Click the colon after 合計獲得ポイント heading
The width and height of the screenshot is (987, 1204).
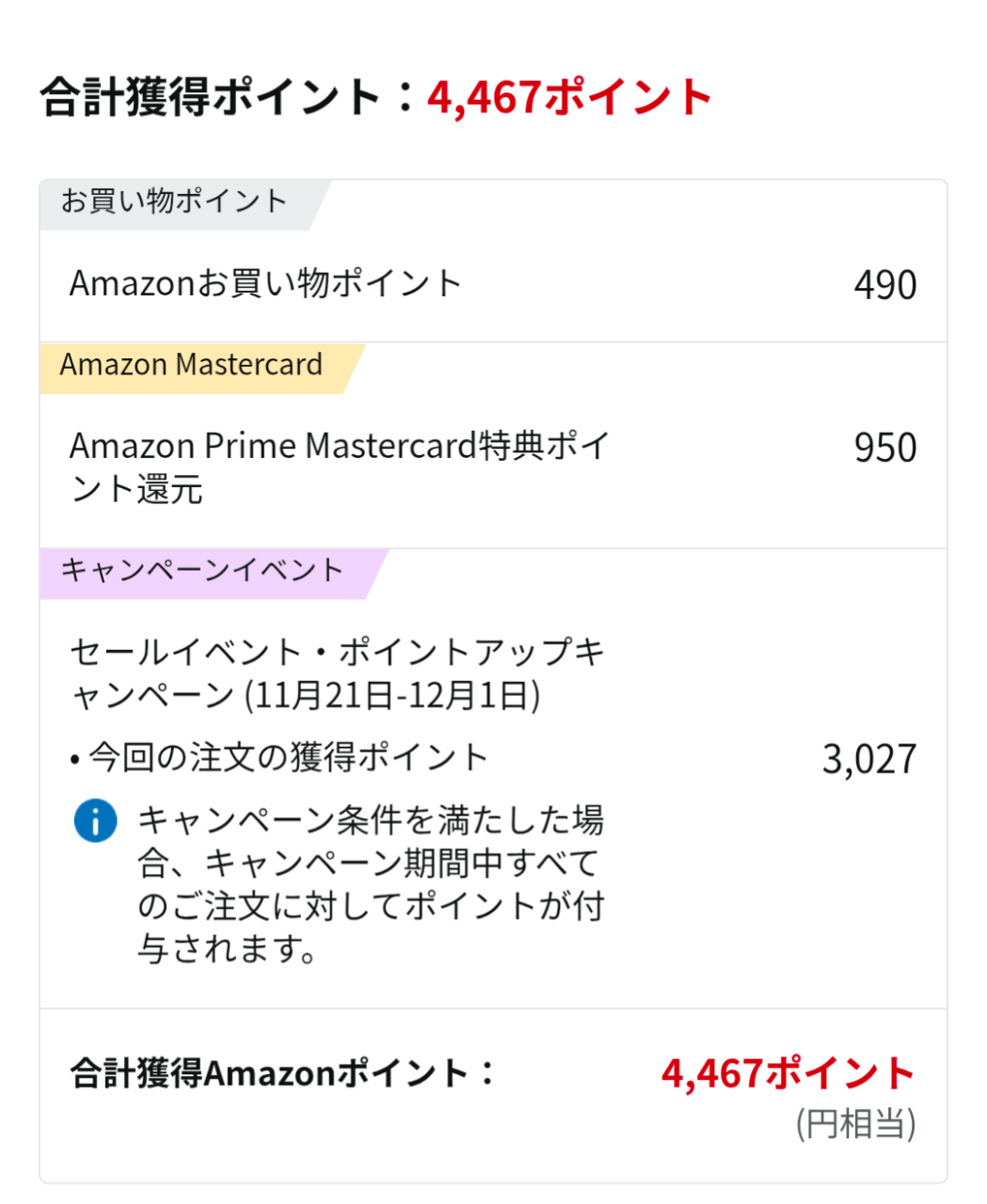tap(405, 98)
